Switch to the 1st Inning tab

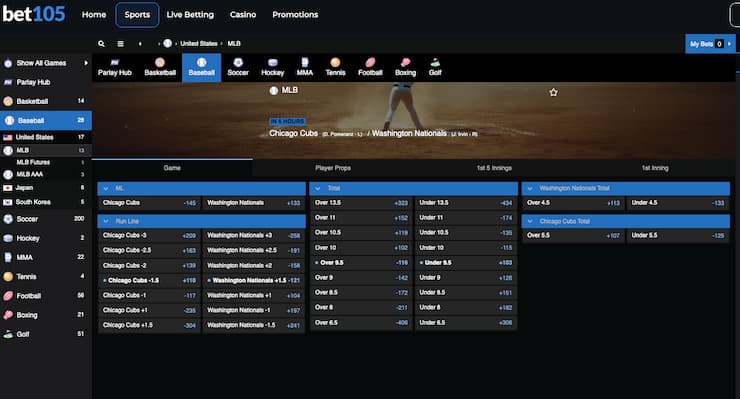tap(655, 168)
